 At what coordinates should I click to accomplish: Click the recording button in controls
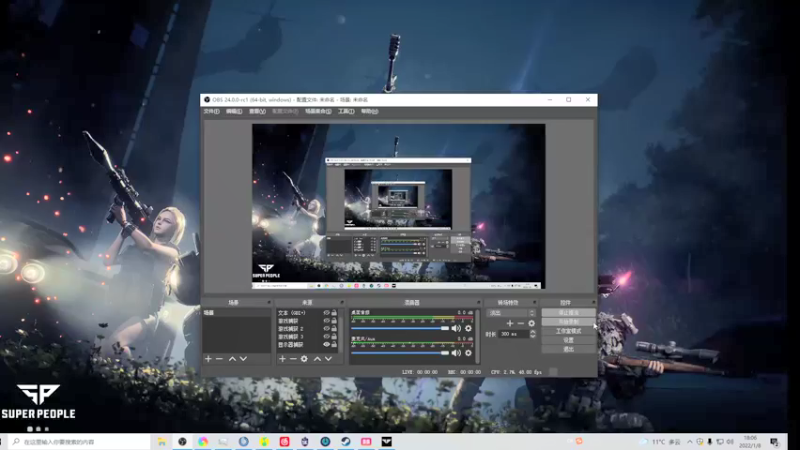[568, 322]
